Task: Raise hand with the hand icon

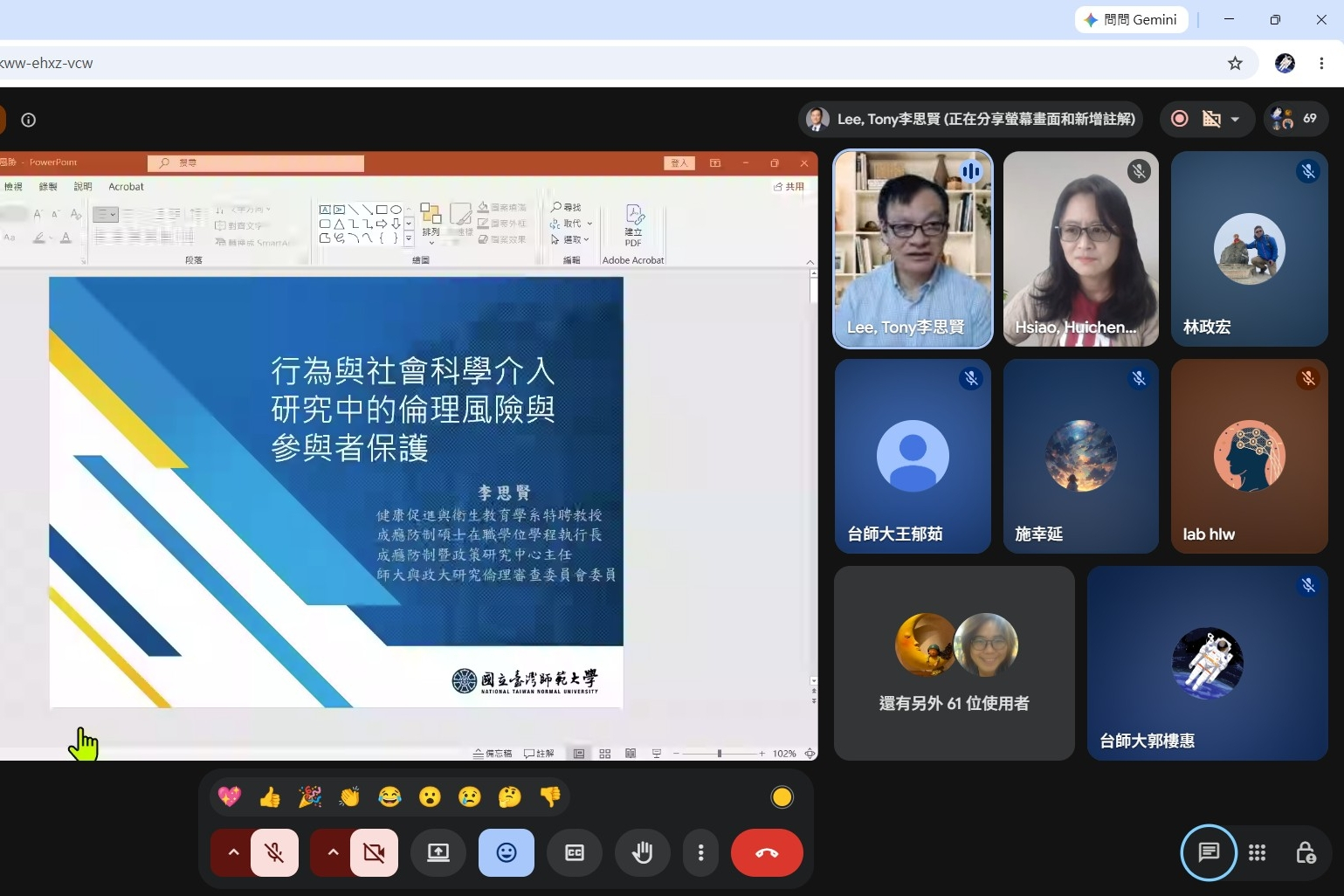Action: pyautogui.click(x=642, y=852)
